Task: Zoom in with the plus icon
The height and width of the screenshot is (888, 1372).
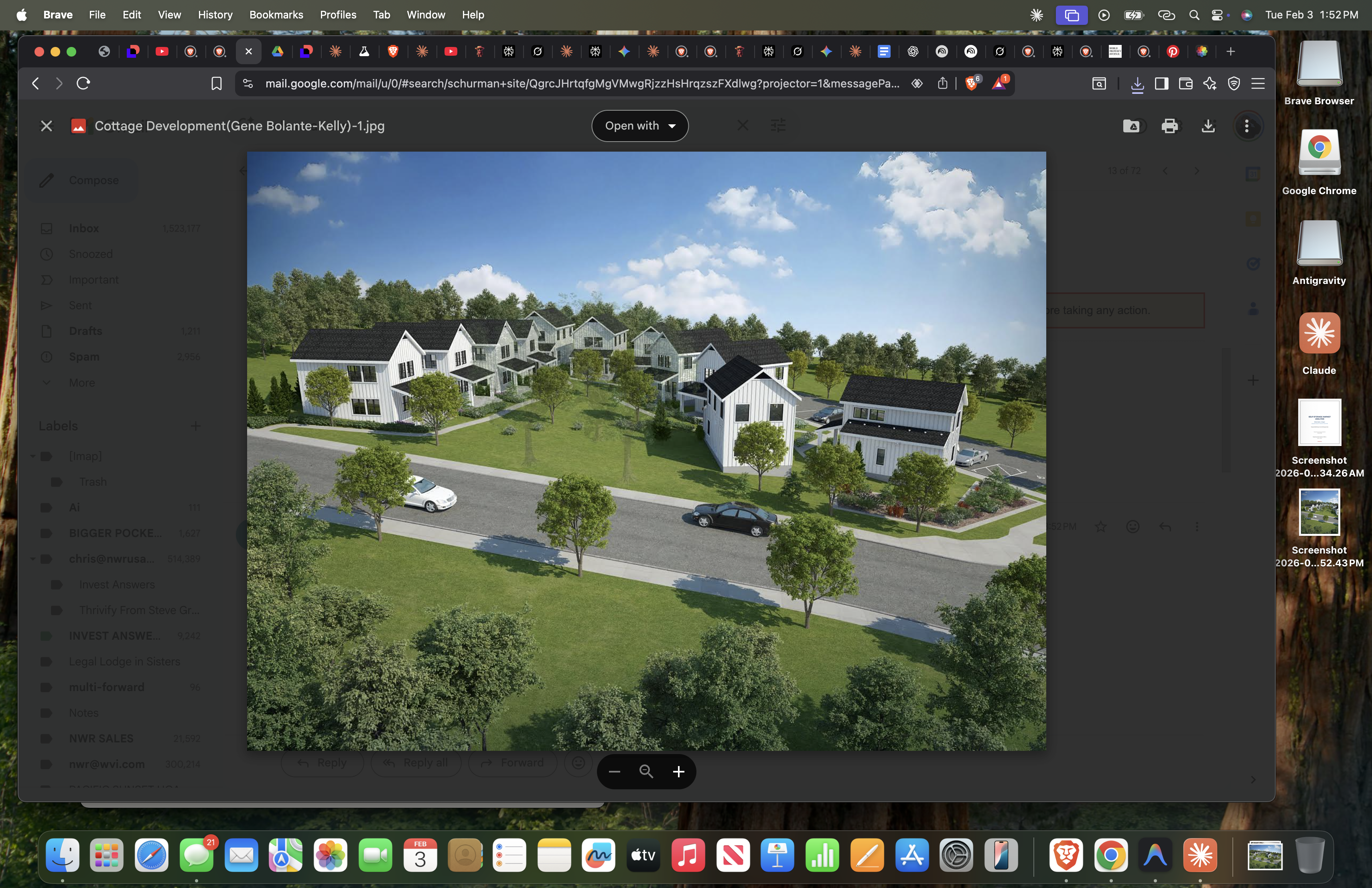Action: point(678,772)
